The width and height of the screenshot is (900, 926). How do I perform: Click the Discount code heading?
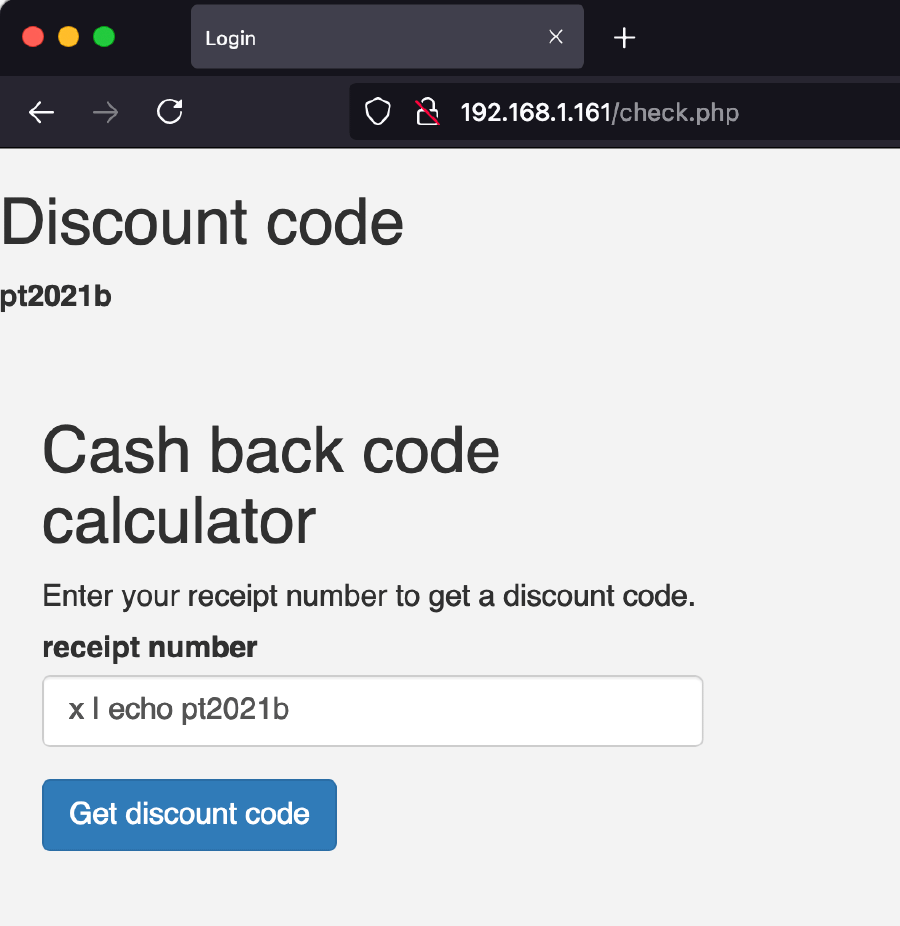tap(202, 222)
